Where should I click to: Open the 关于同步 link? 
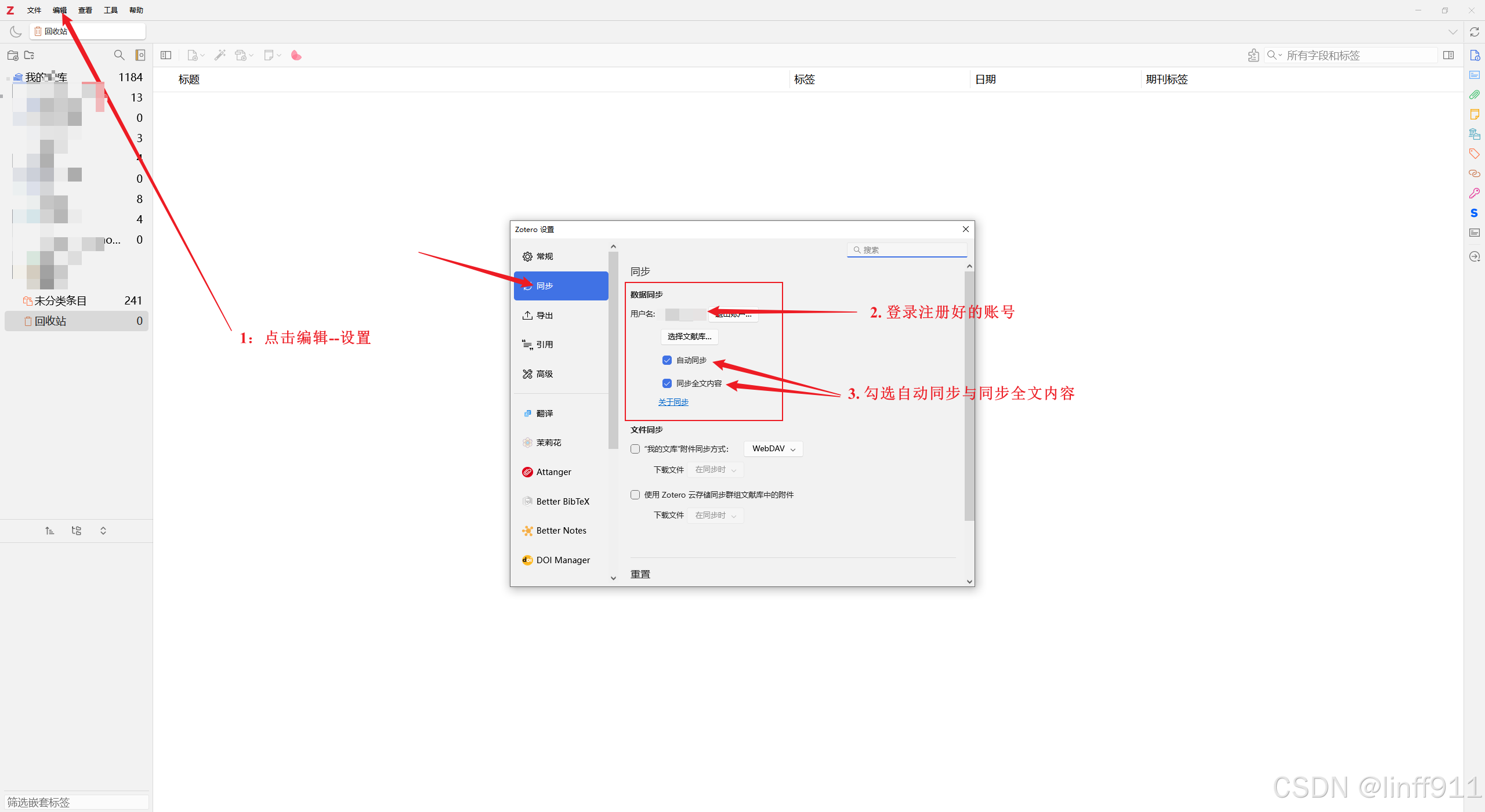pos(673,402)
